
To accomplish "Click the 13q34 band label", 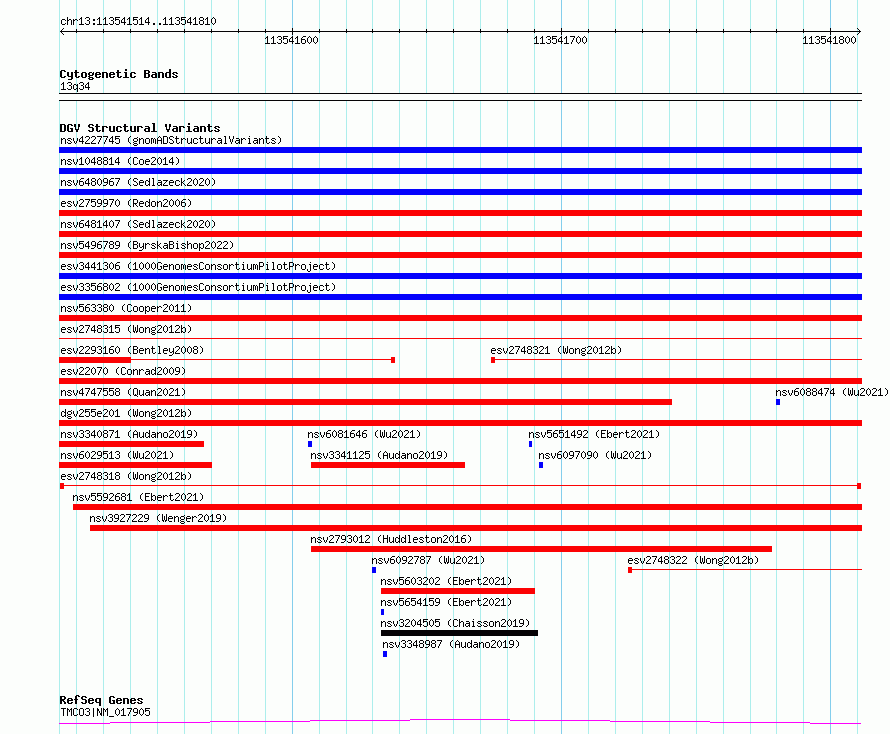I will pos(75,86).
